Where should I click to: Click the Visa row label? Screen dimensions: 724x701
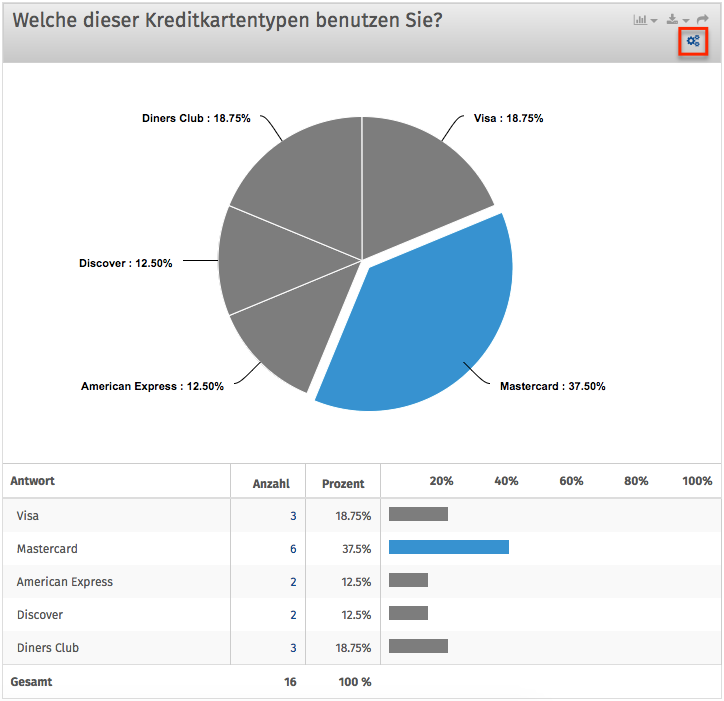[x=28, y=516]
